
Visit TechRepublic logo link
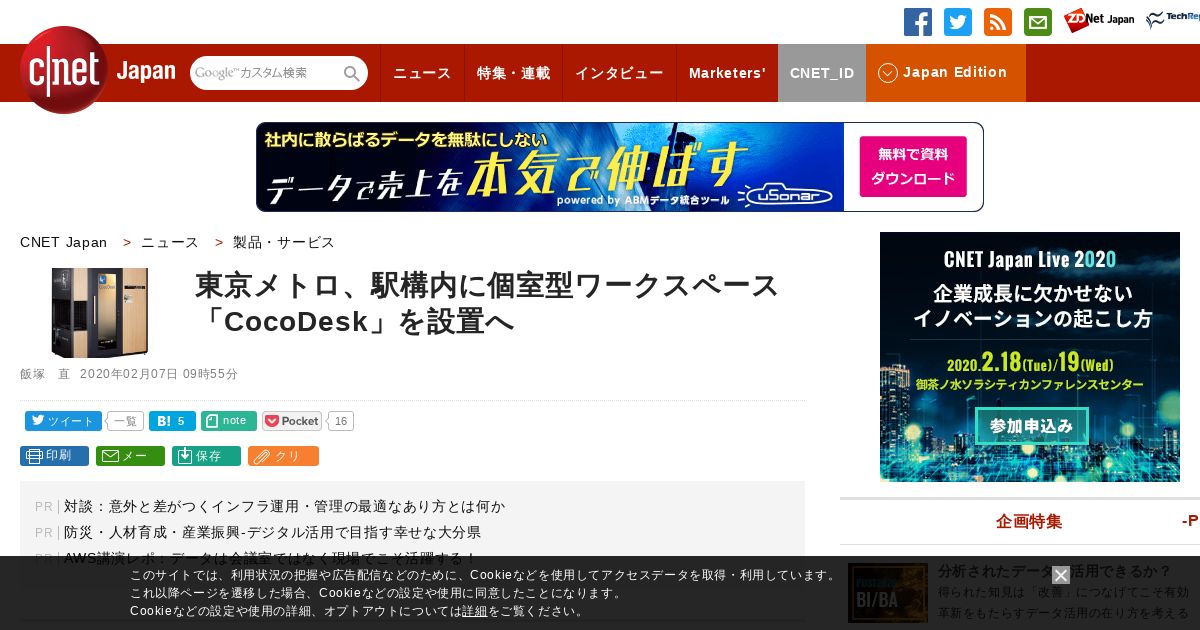click(x=1172, y=20)
